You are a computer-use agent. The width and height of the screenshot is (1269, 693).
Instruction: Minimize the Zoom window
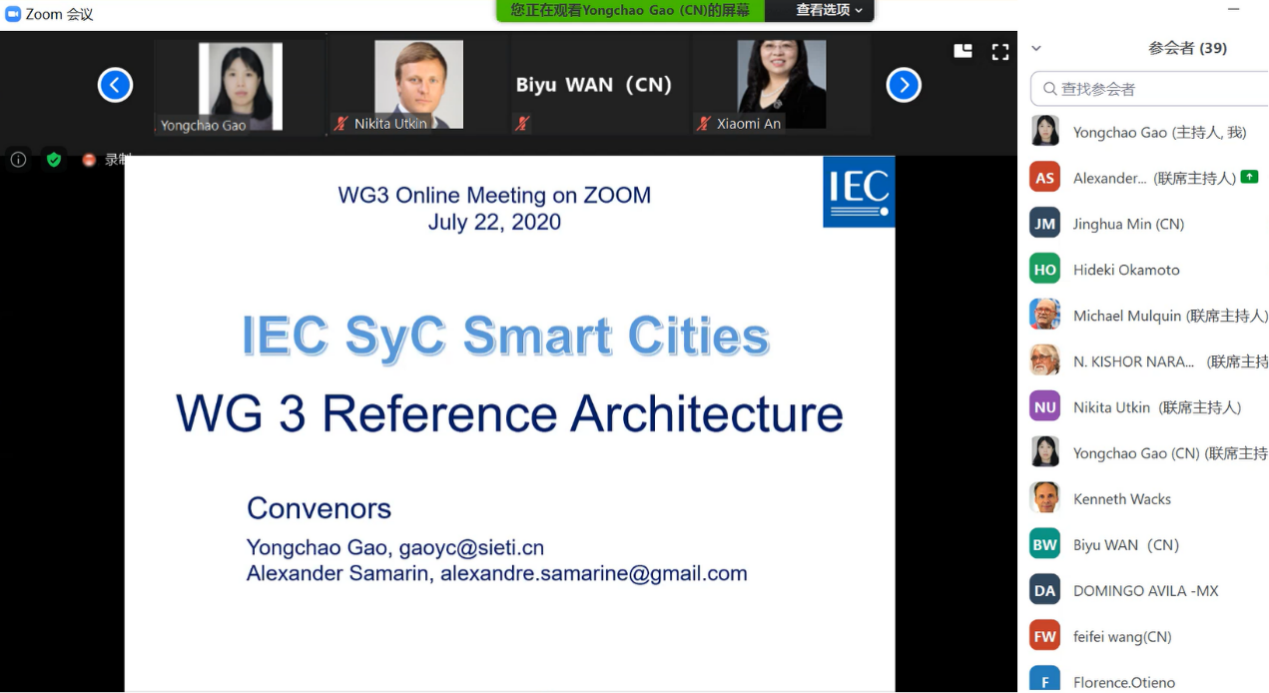[1234, 9]
